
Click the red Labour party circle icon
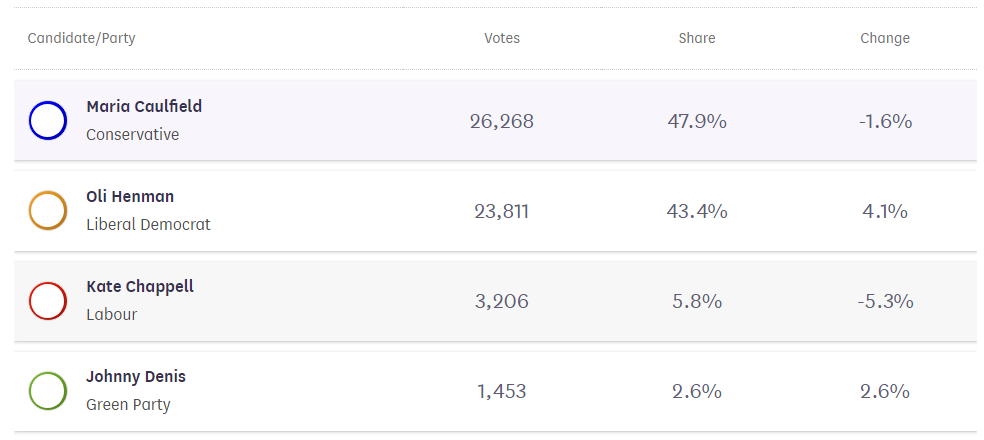(x=48, y=301)
